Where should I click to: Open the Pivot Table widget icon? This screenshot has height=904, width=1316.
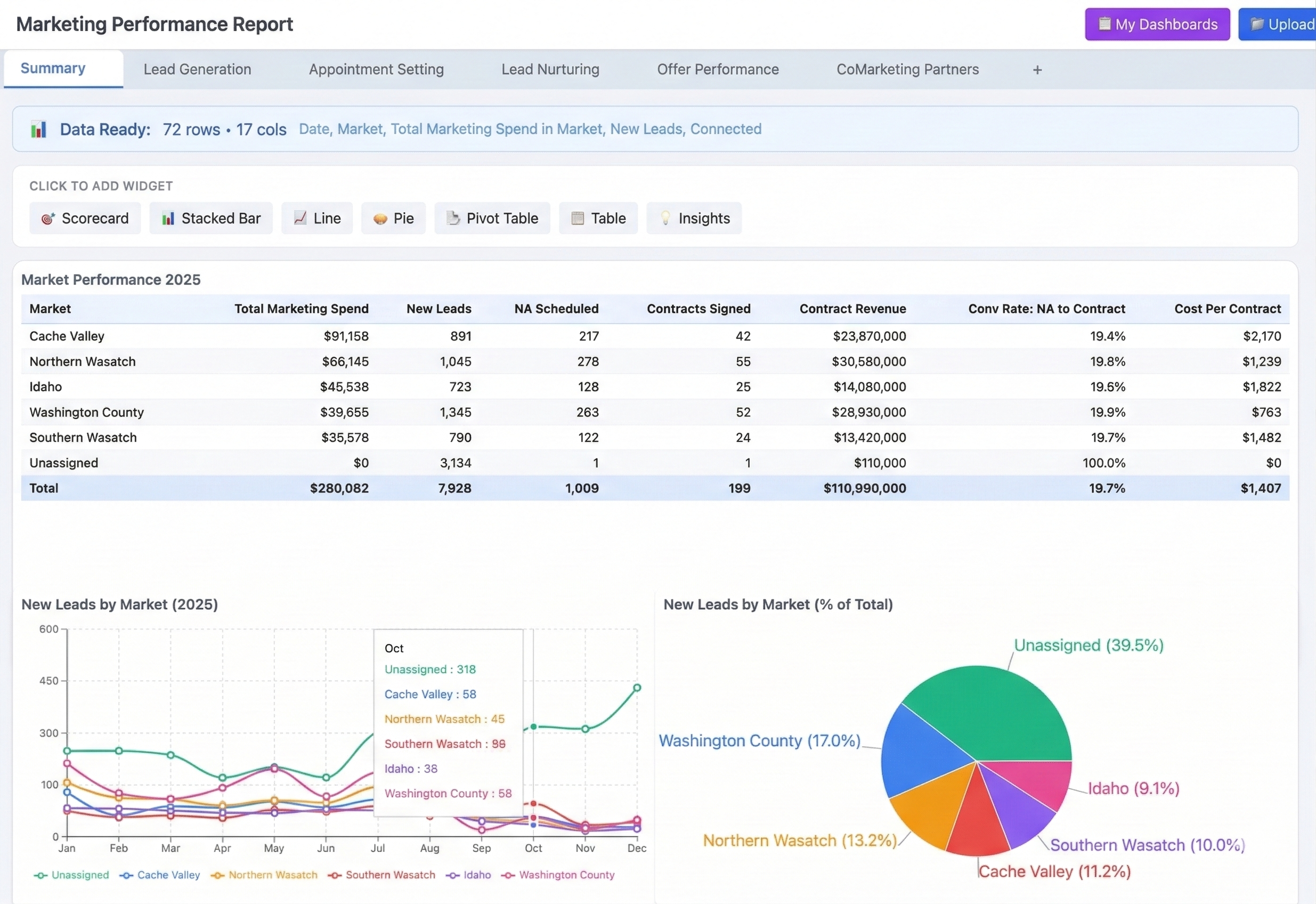453,218
